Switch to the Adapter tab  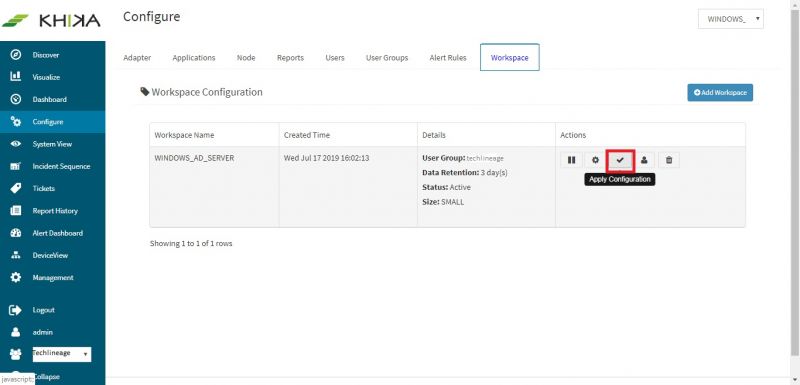[x=137, y=58]
